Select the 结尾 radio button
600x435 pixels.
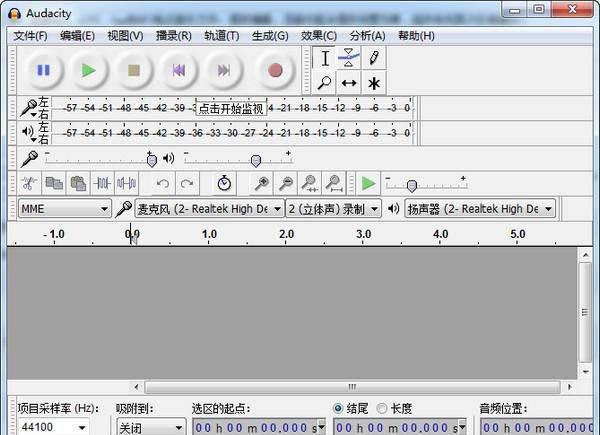point(338,408)
